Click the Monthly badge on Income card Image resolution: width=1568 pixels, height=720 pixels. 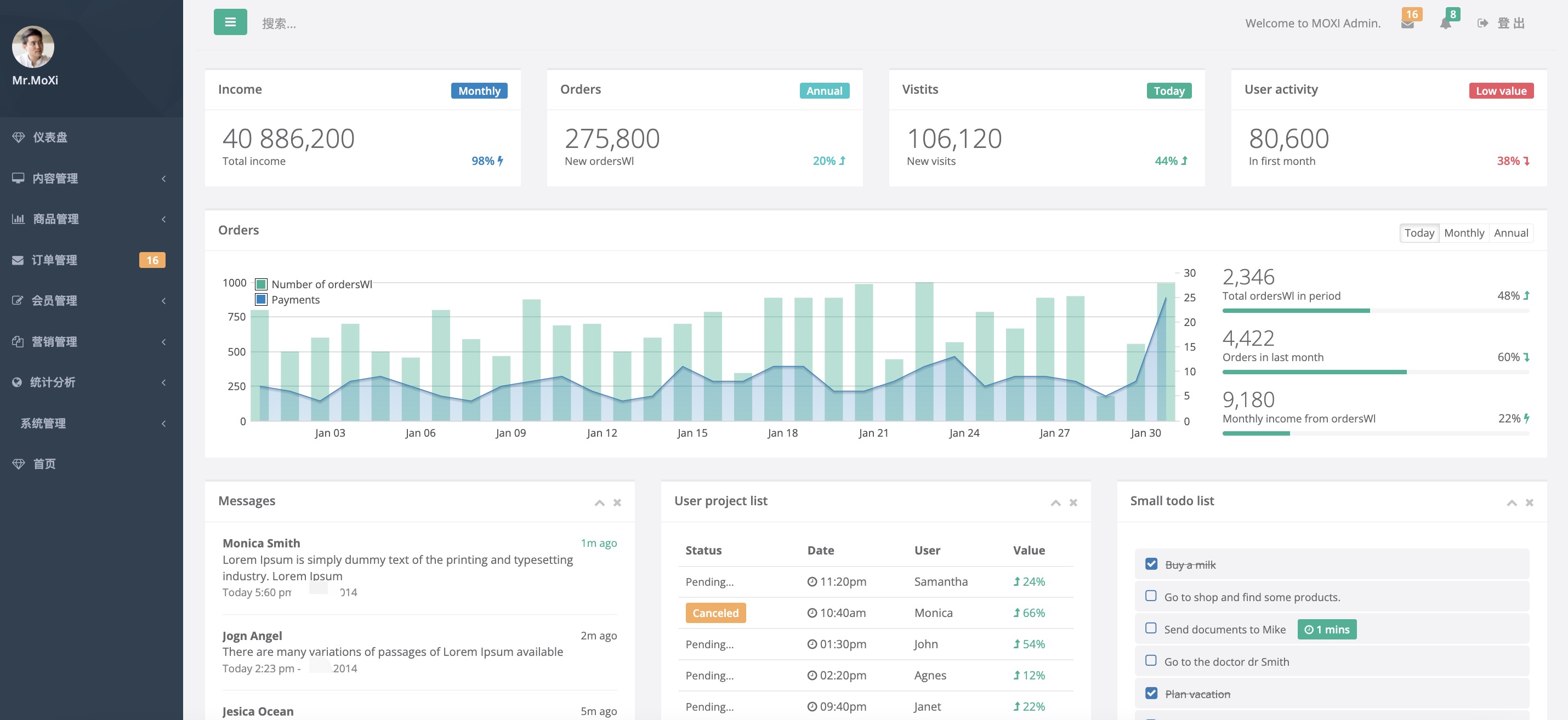point(479,90)
